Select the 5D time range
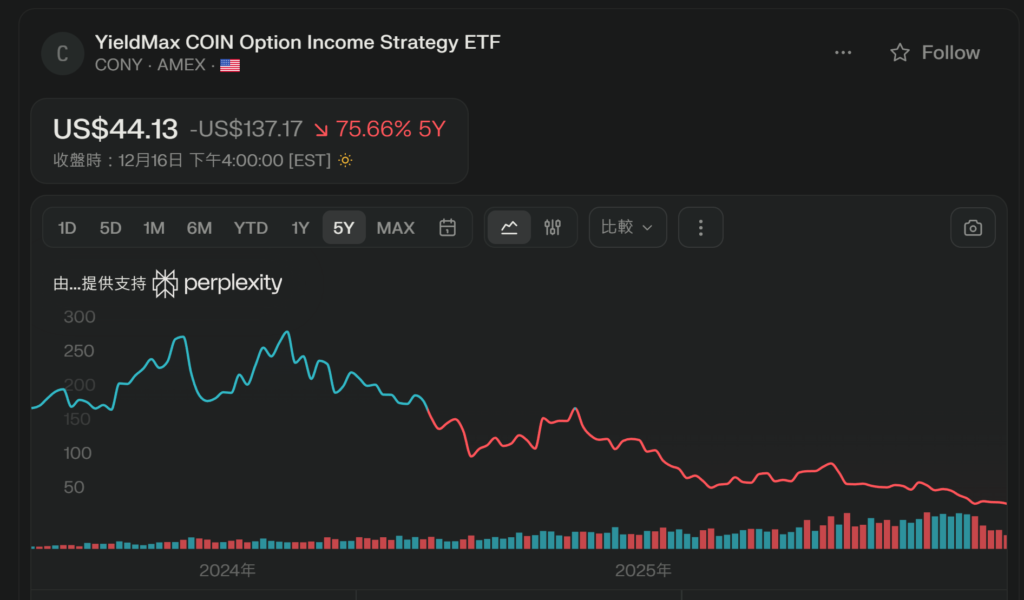Screen dimensions: 1024x600 (110, 228)
